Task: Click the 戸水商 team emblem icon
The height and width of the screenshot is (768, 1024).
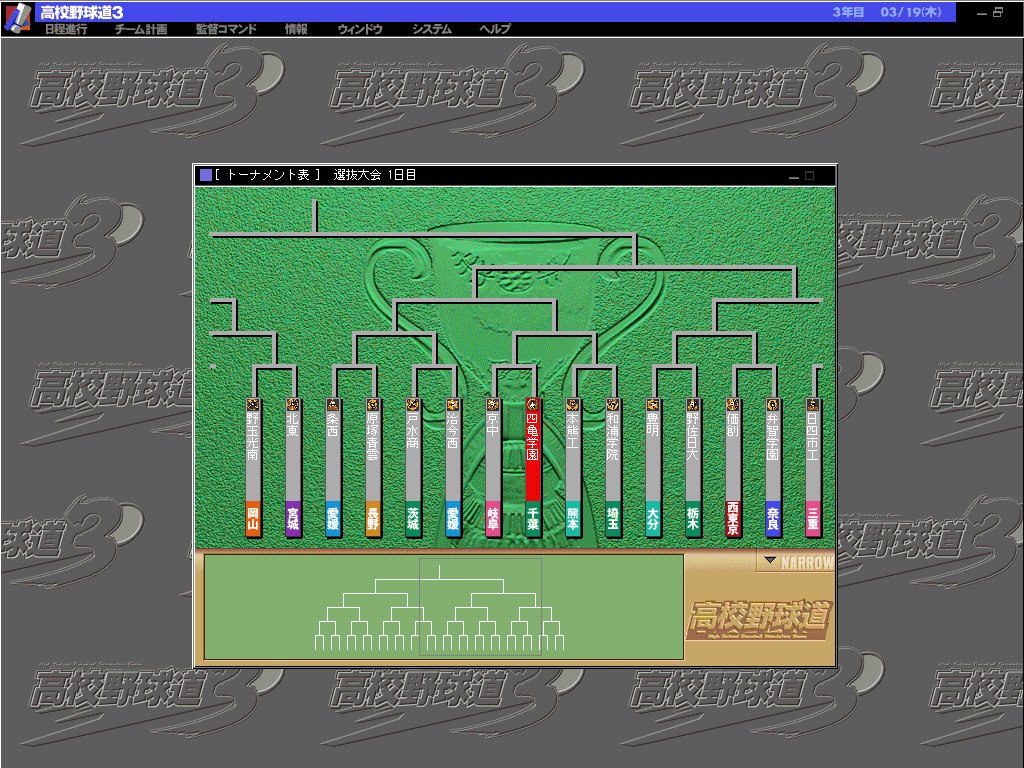Action: pos(413,404)
